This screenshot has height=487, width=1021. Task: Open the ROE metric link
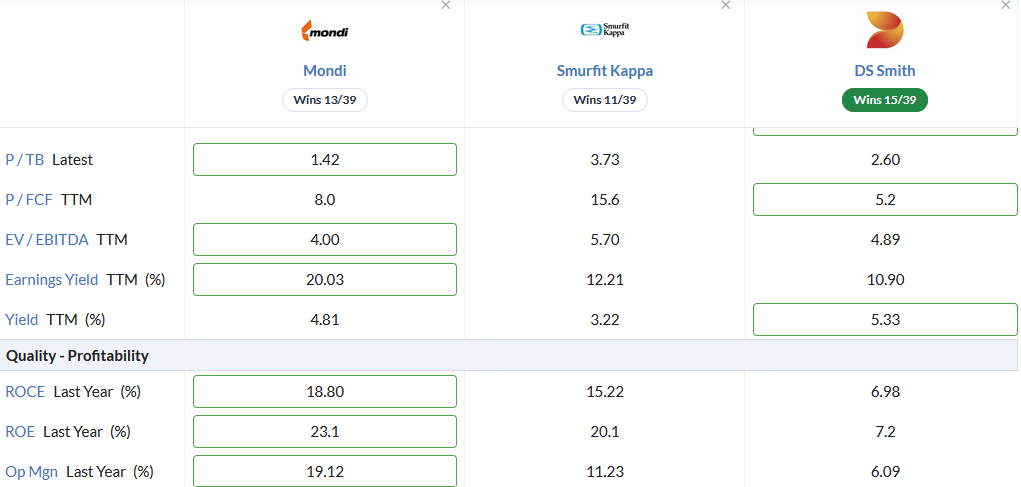[x=20, y=432]
